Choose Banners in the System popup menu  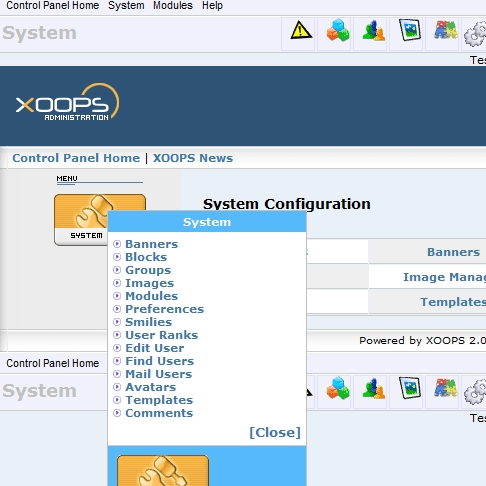[151, 244]
